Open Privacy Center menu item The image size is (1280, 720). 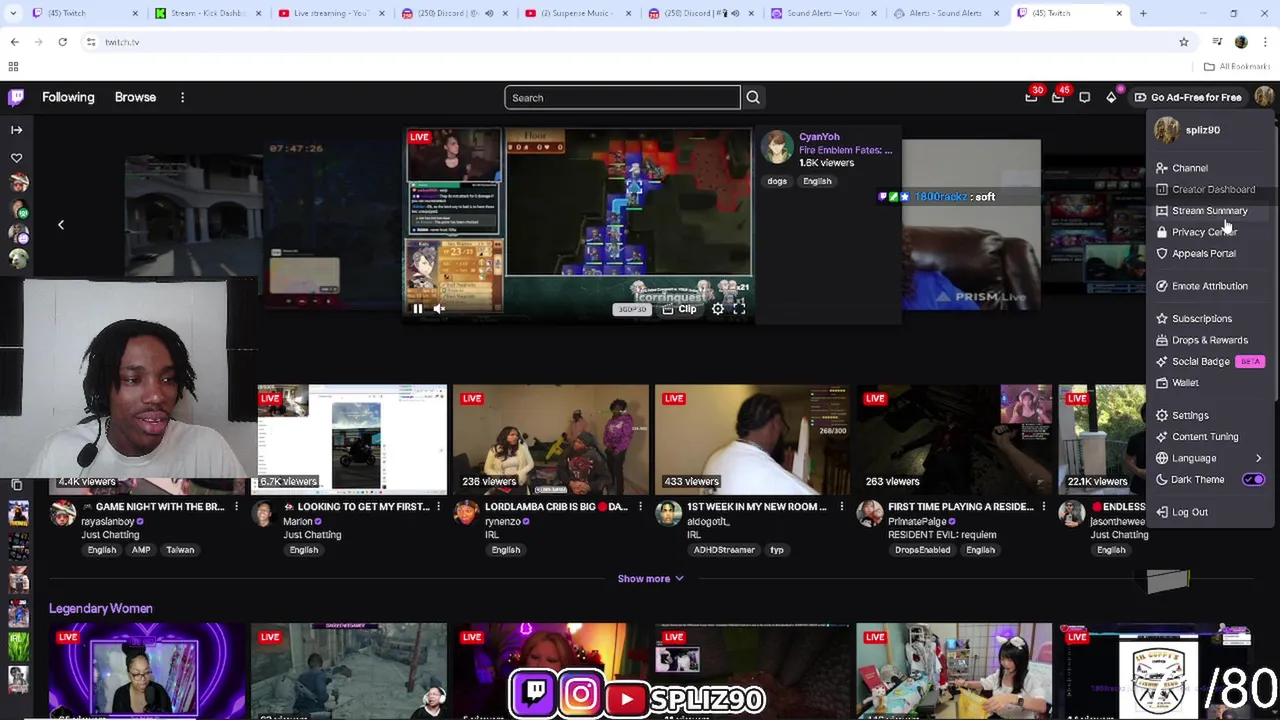[1210, 232]
